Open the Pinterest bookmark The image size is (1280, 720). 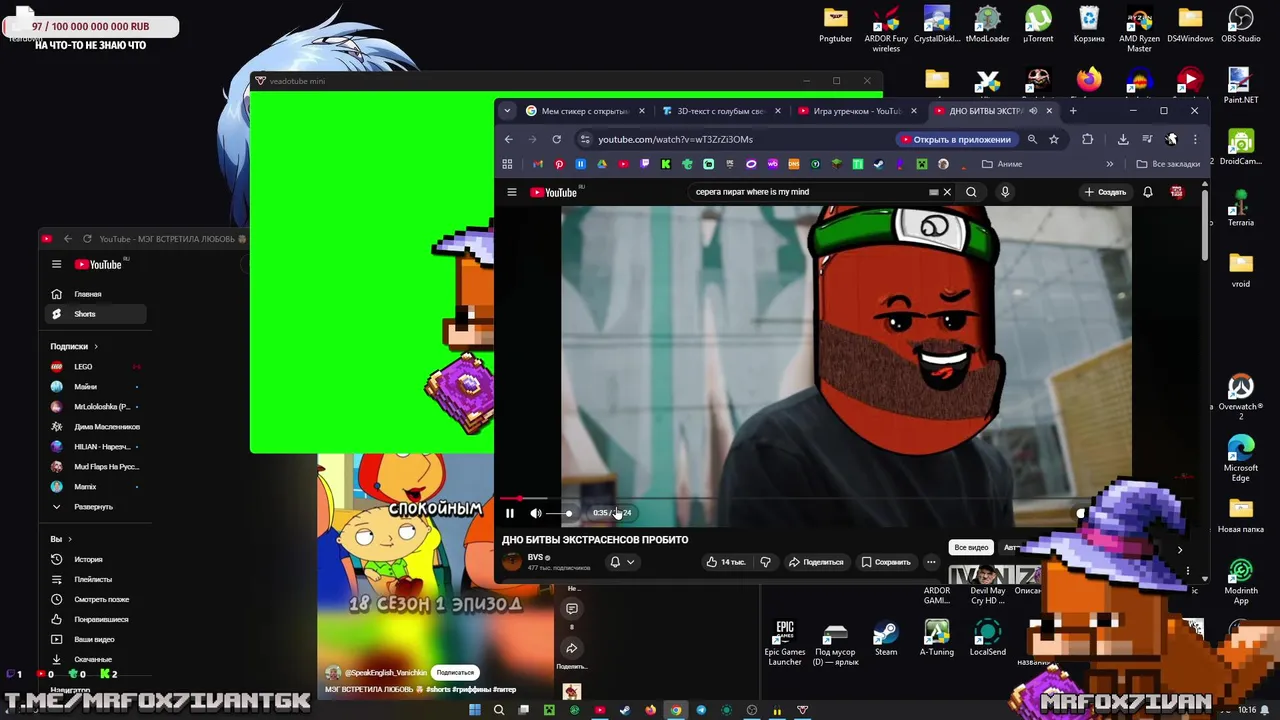(559, 164)
